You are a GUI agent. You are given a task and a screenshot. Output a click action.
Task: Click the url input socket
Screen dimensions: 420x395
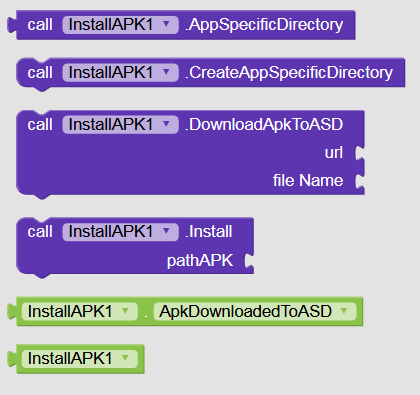tap(359, 153)
